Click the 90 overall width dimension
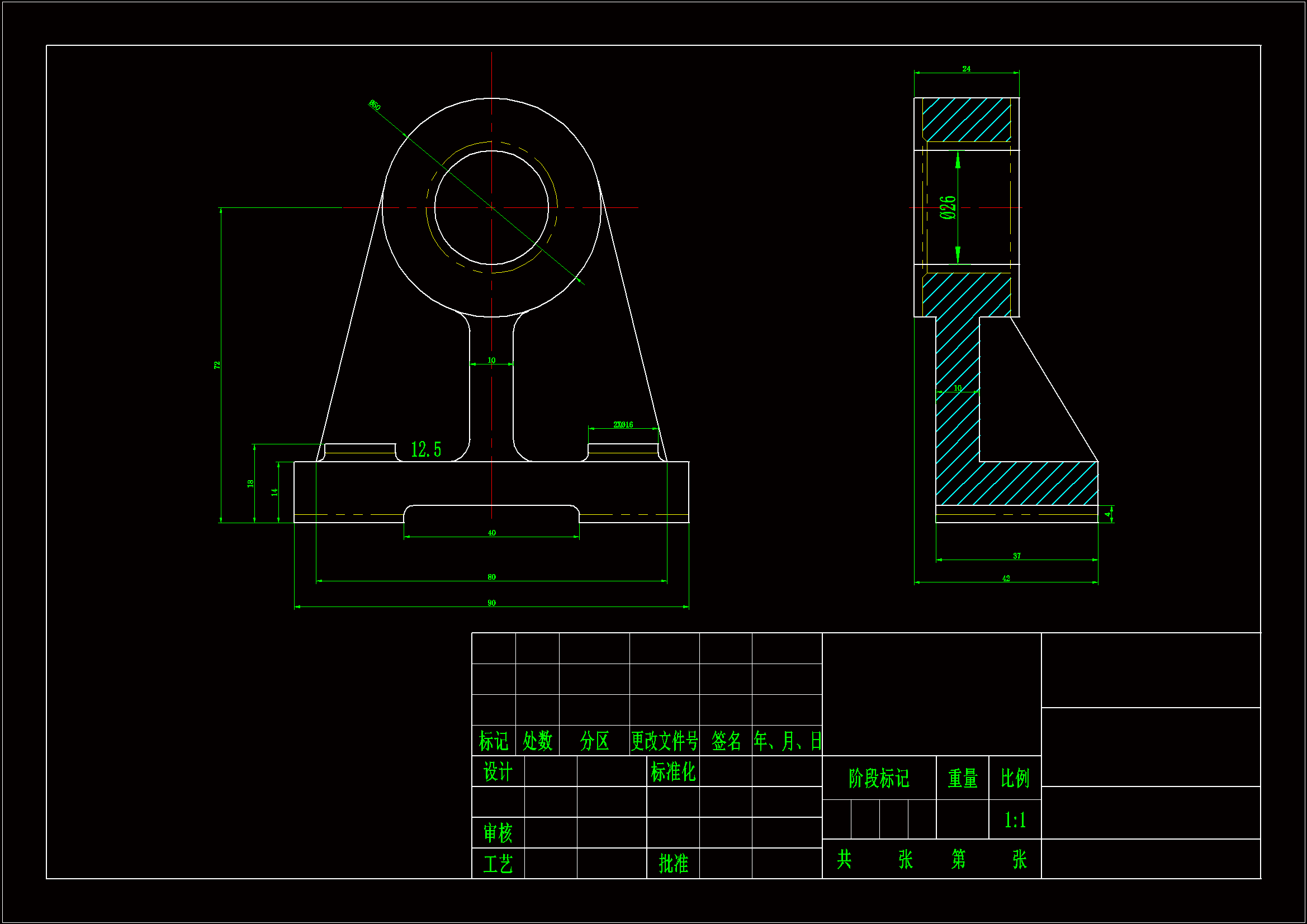Image resolution: width=1307 pixels, height=924 pixels. pos(491,603)
